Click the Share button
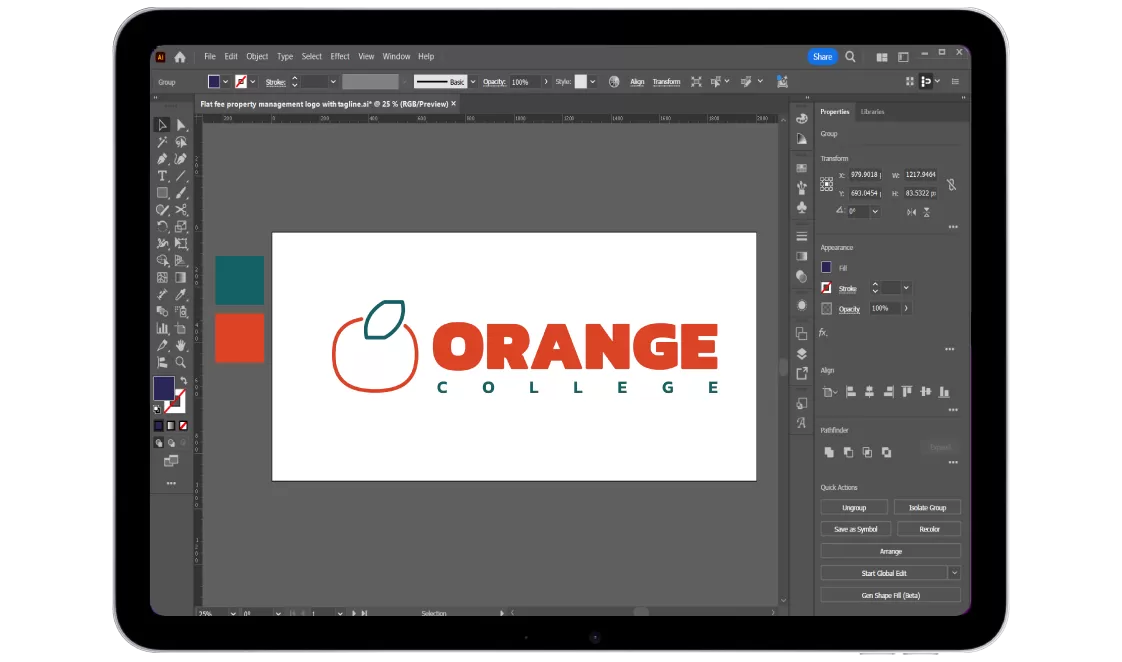 click(822, 57)
